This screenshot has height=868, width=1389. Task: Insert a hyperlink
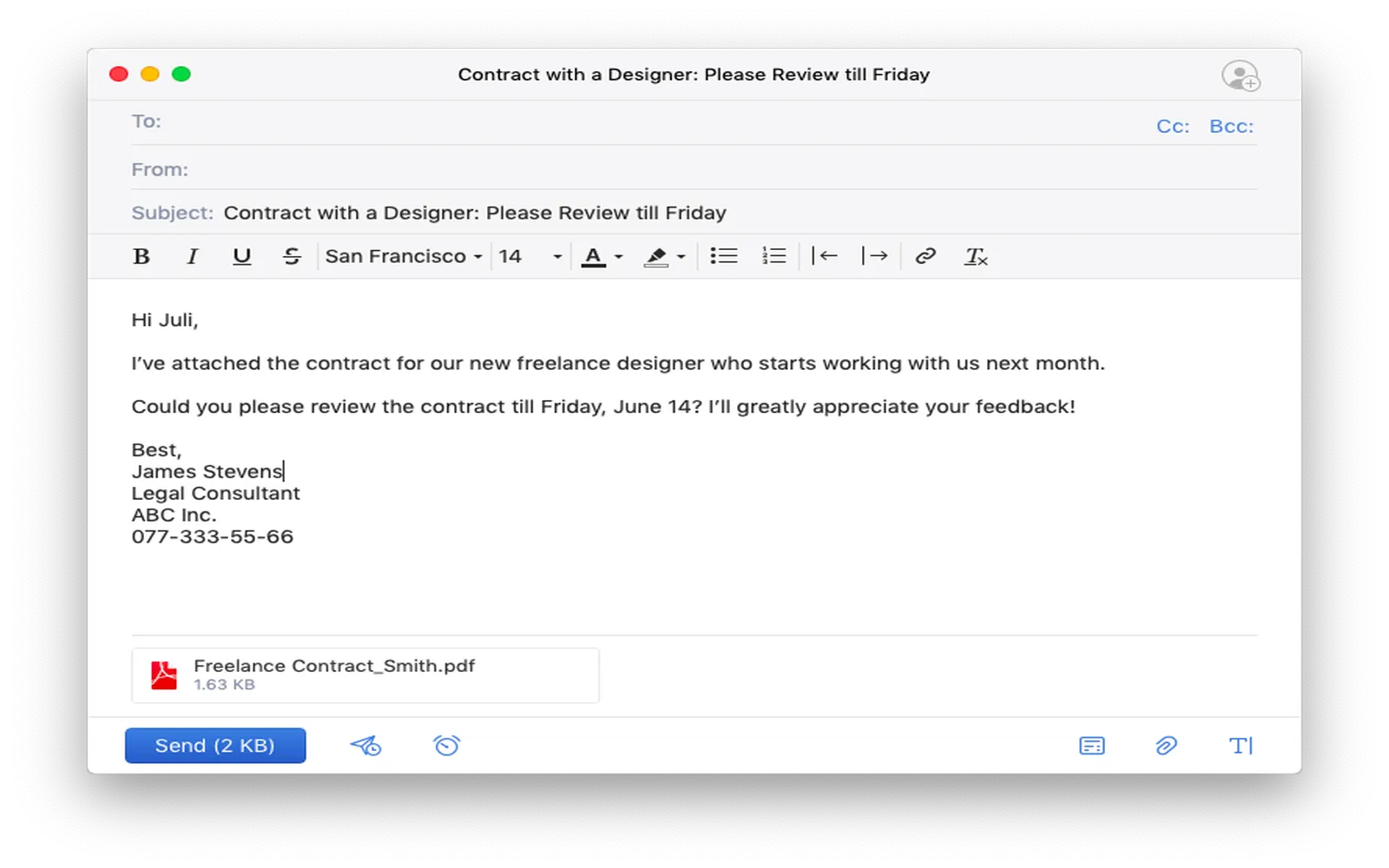[x=925, y=255]
